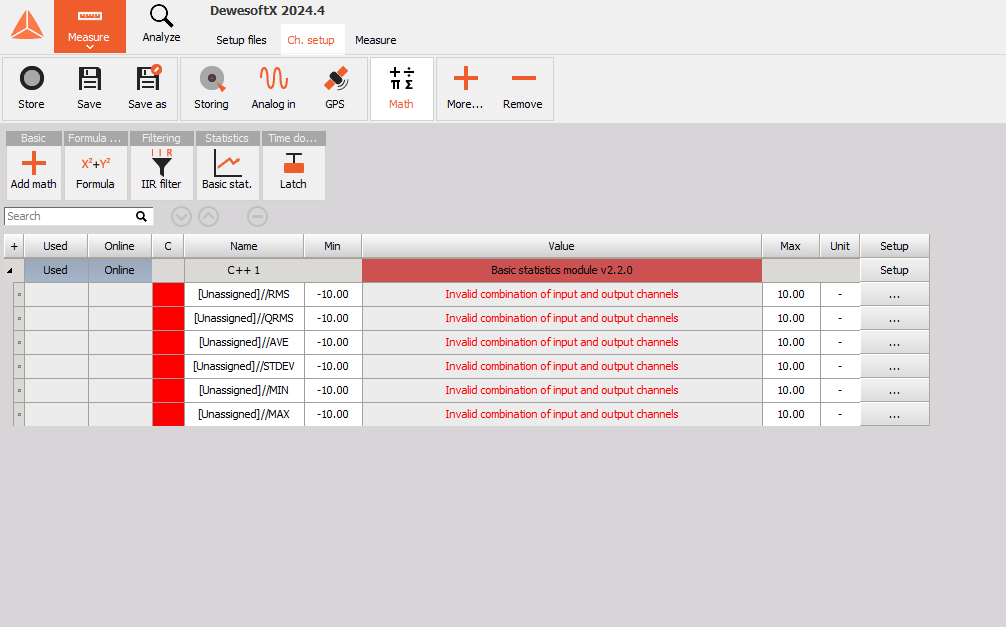This screenshot has width=1006, height=627.
Task: Go to the Measure tab
Action: (x=376, y=40)
